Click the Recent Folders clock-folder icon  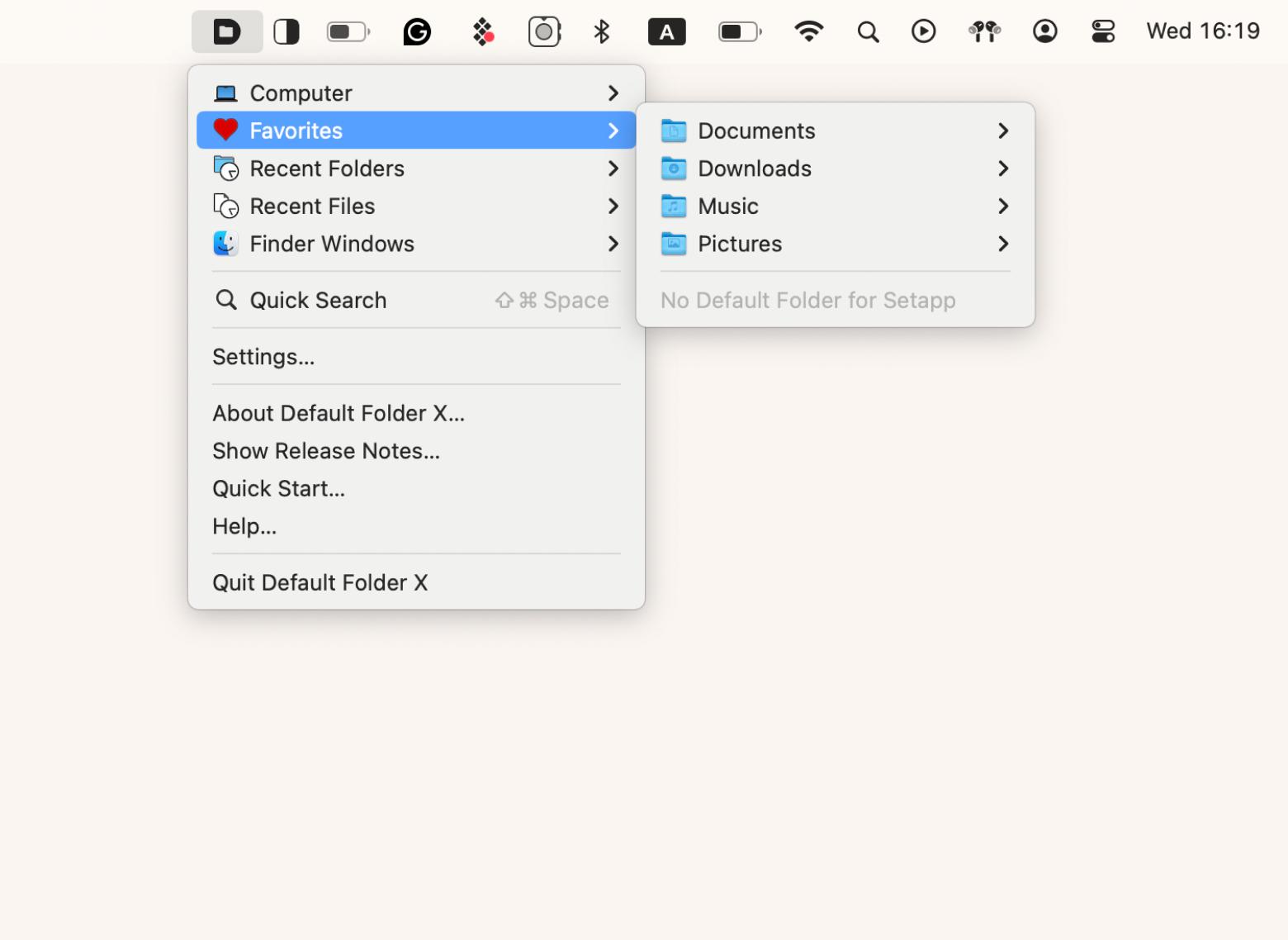(225, 169)
